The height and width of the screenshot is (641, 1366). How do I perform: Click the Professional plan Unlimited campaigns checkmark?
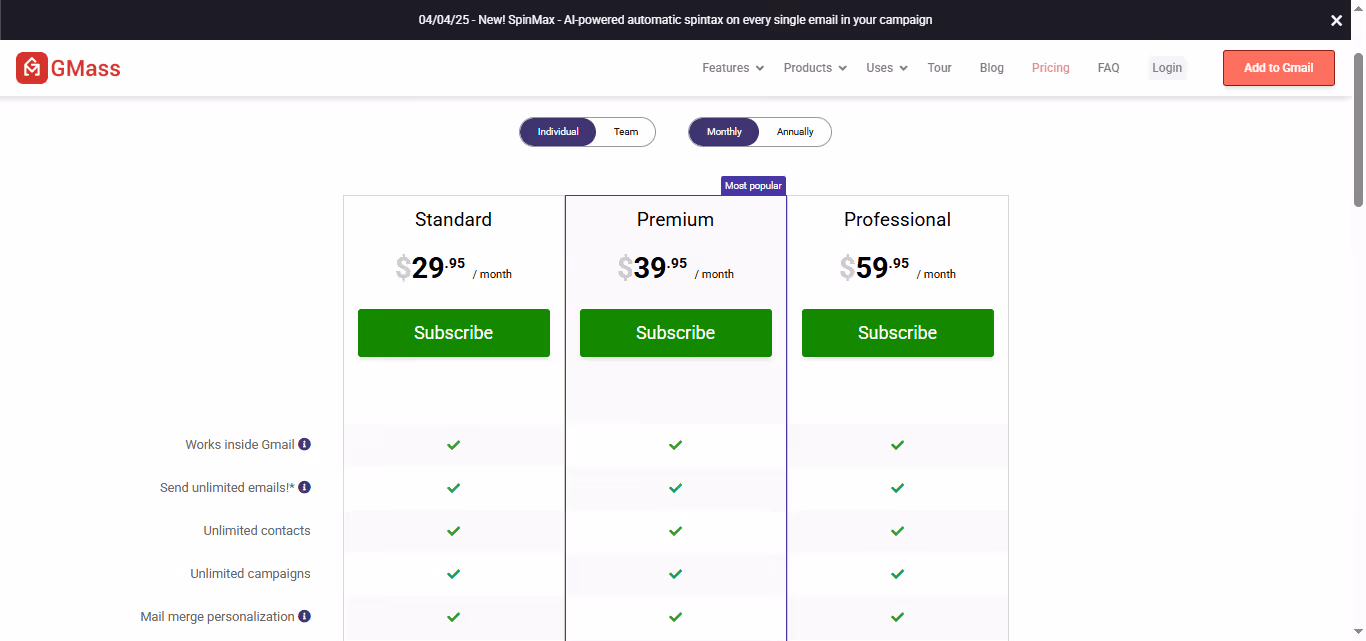point(897,574)
